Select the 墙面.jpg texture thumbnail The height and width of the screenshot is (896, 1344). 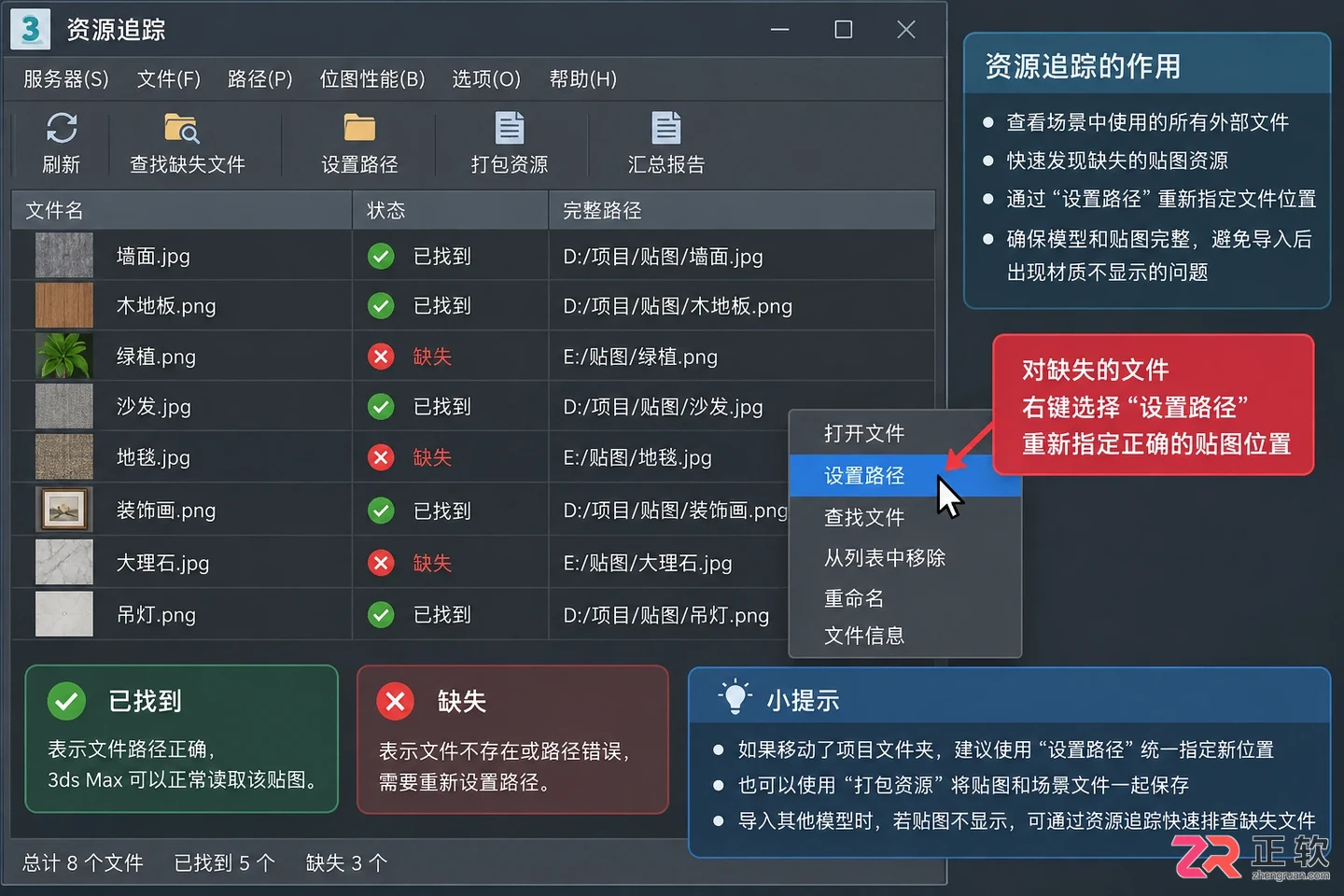pos(64,255)
